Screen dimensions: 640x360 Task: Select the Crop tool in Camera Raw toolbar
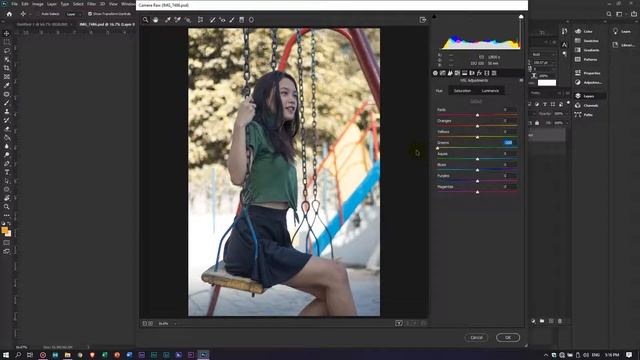tap(200, 20)
